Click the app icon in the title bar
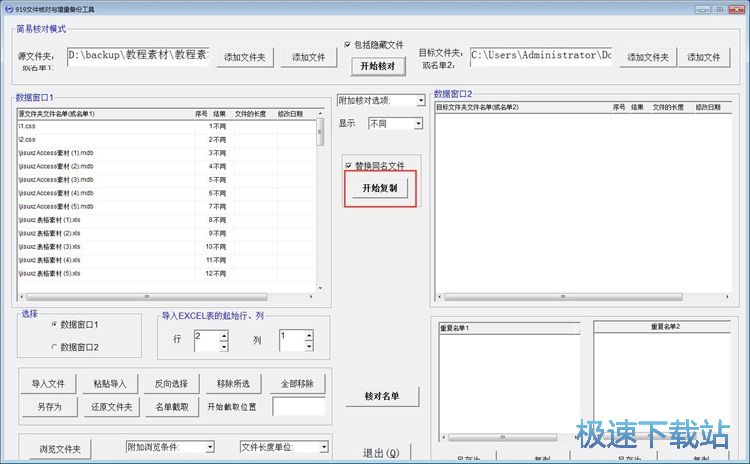Image resolution: width=750 pixels, height=464 pixels. click(9, 9)
